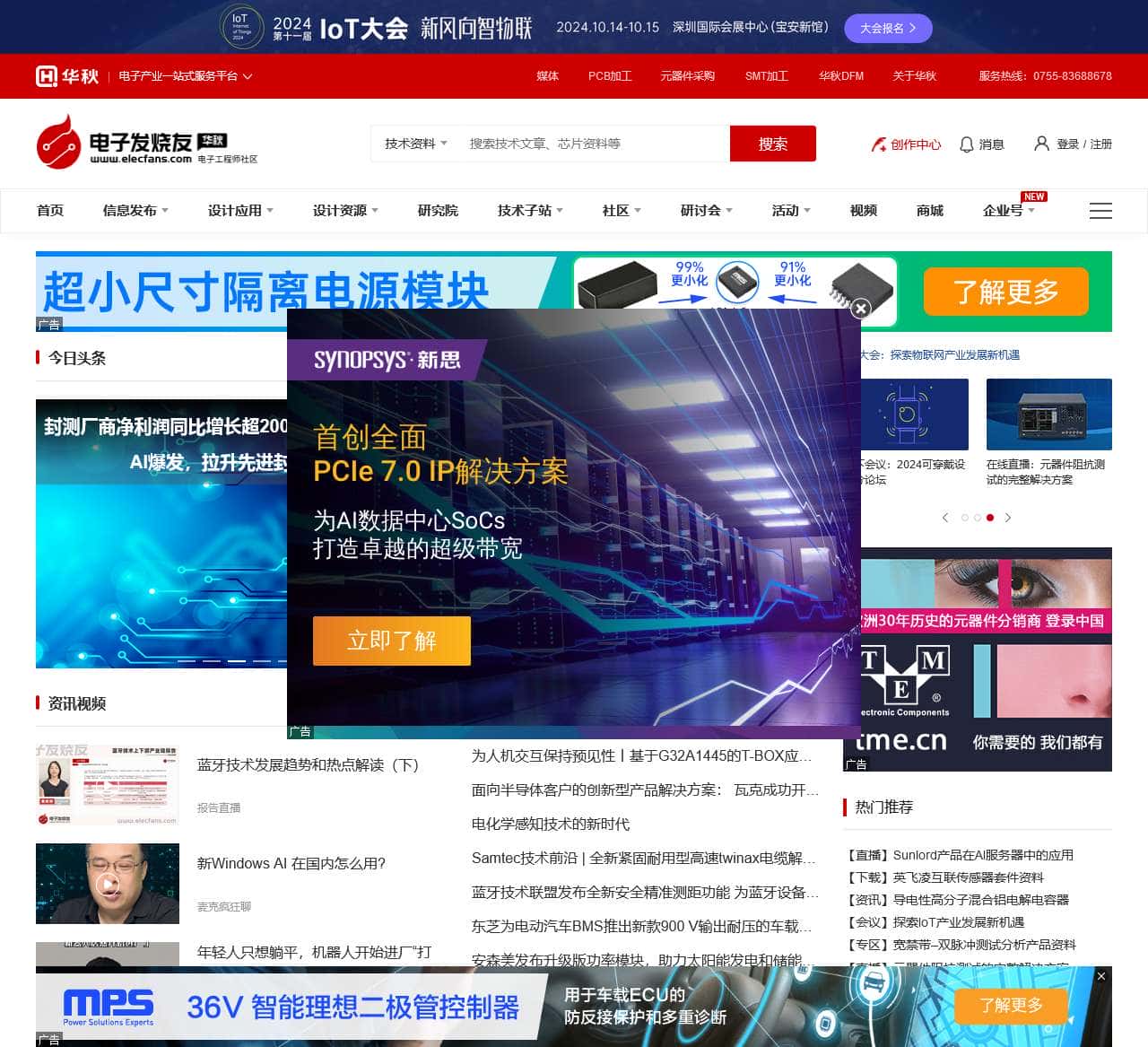1148x1047 pixels.
Task: Click orange 了解更多 in power module banner
Action: pyautogui.click(x=1006, y=292)
